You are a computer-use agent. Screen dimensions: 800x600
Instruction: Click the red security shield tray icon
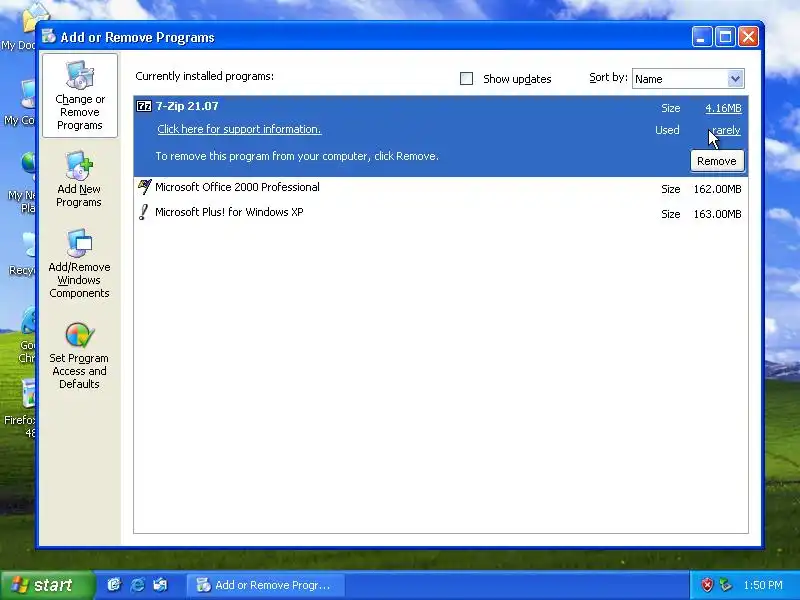coord(707,585)
